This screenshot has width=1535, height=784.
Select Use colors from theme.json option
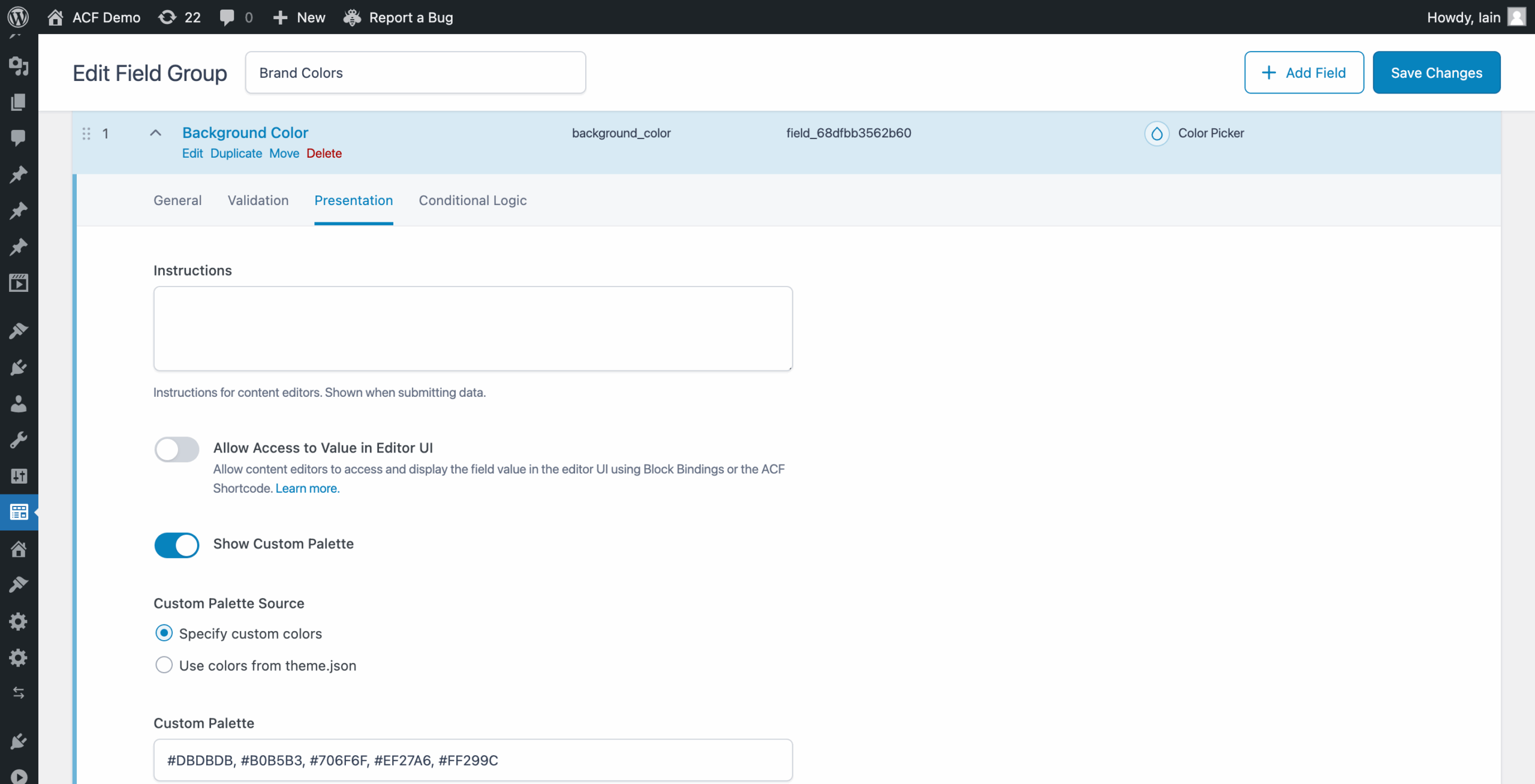pyautogui.click(x=164, y=665)
